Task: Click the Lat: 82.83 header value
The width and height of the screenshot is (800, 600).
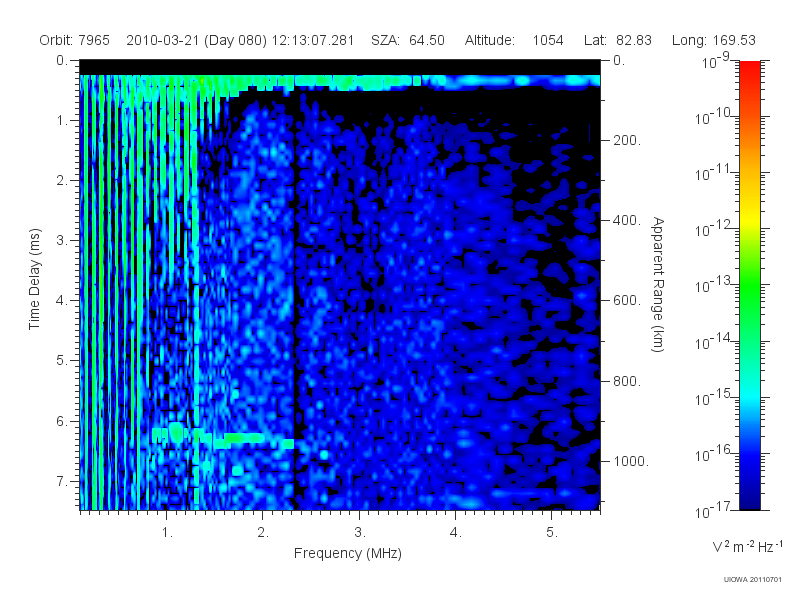Action: click(x=618, y=40)
